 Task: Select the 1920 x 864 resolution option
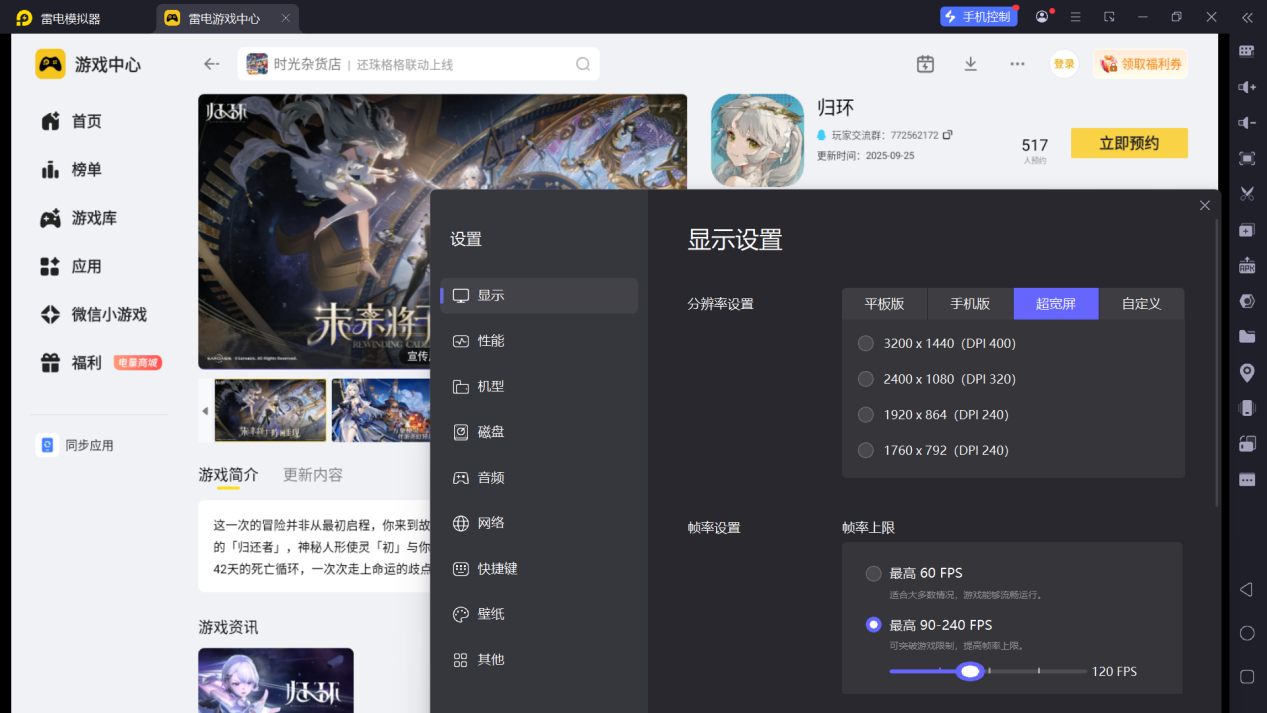pyautogui.click(x=865, y=414)
